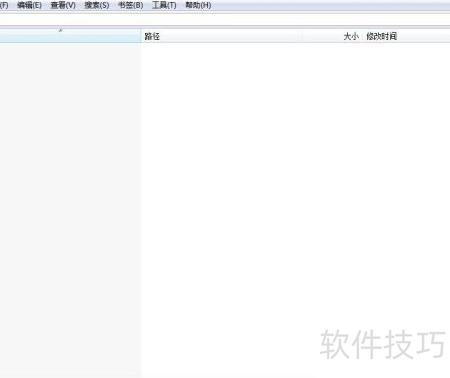
Task: Click the empty grey name column list area
Action: pyautogui.click(x=70, y=210)
